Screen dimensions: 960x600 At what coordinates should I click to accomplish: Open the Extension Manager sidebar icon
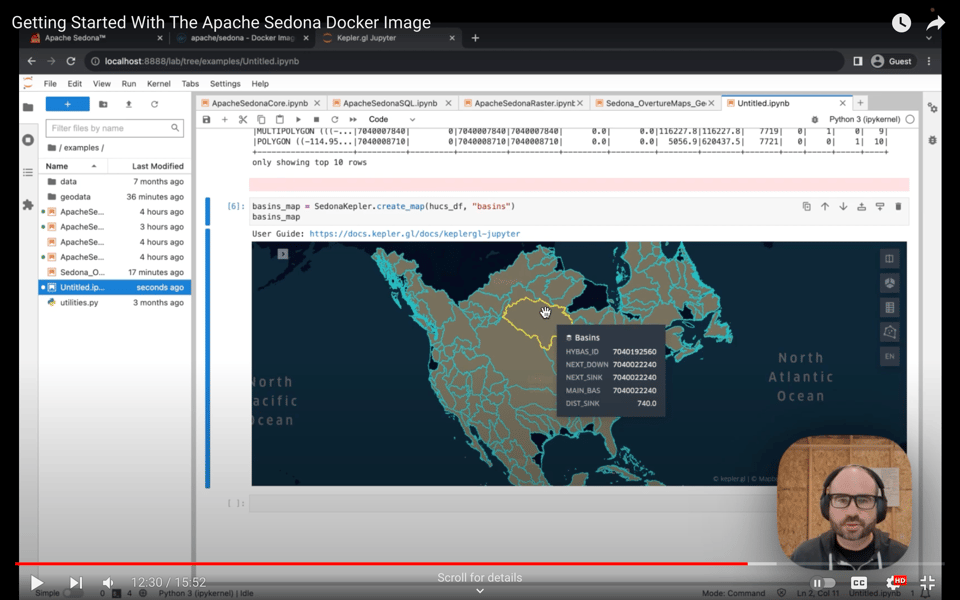28,205
